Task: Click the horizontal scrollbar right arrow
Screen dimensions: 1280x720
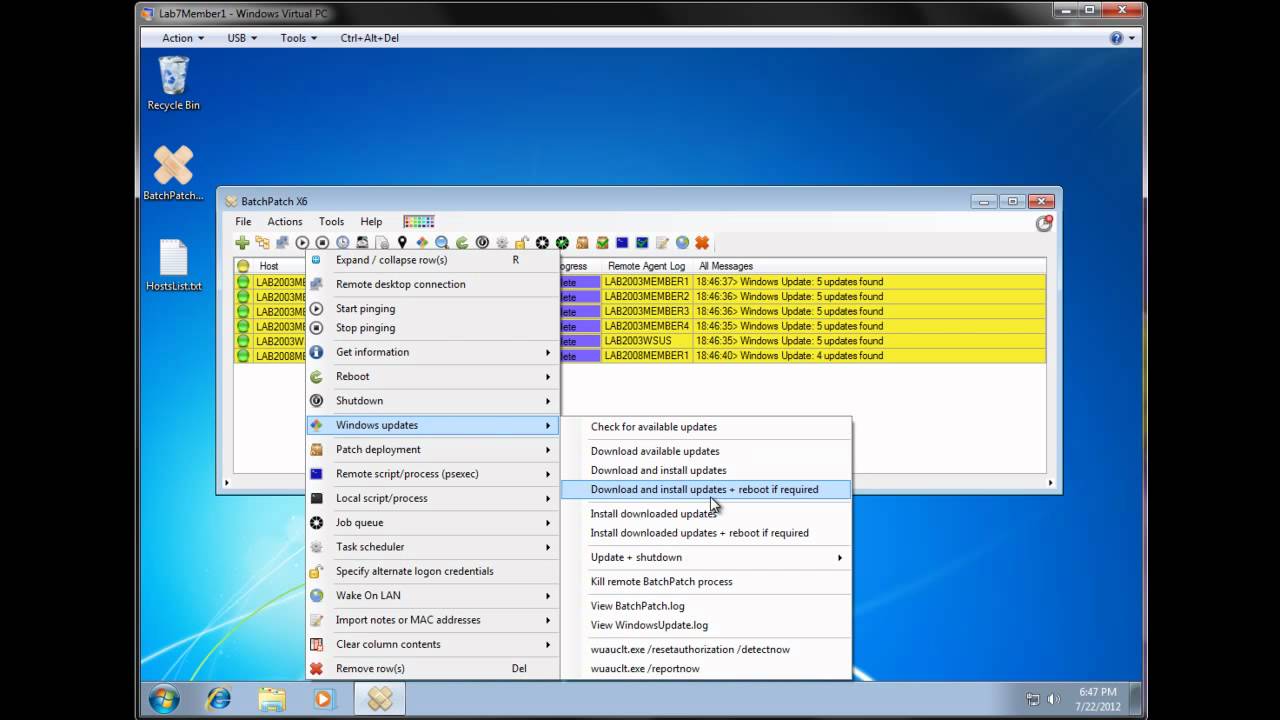Action: pyautogui.click(x=1050, y=483)
